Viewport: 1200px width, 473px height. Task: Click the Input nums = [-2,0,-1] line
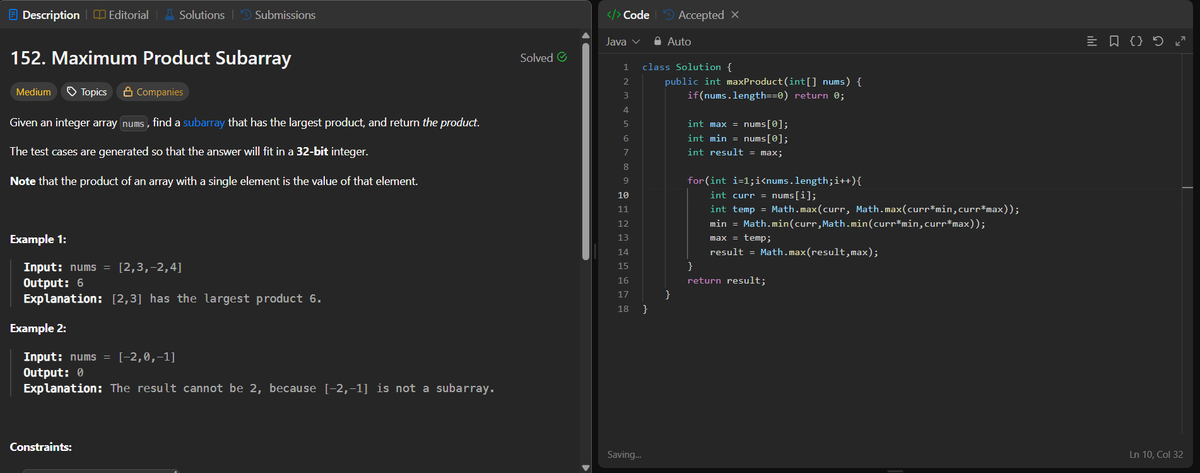(x=101, y=357)
